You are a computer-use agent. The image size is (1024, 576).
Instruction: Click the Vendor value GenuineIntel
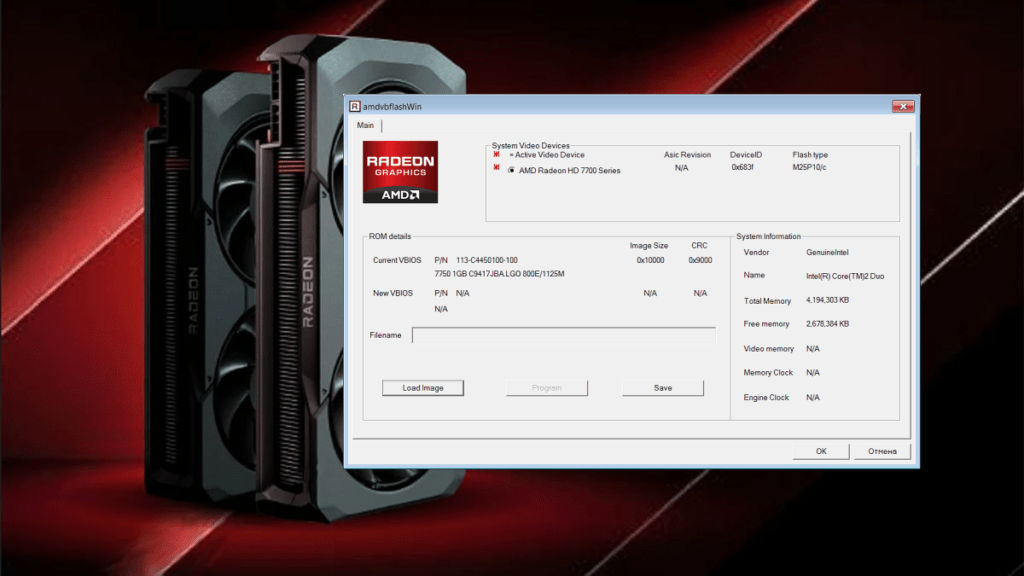[x=827, y=252]
